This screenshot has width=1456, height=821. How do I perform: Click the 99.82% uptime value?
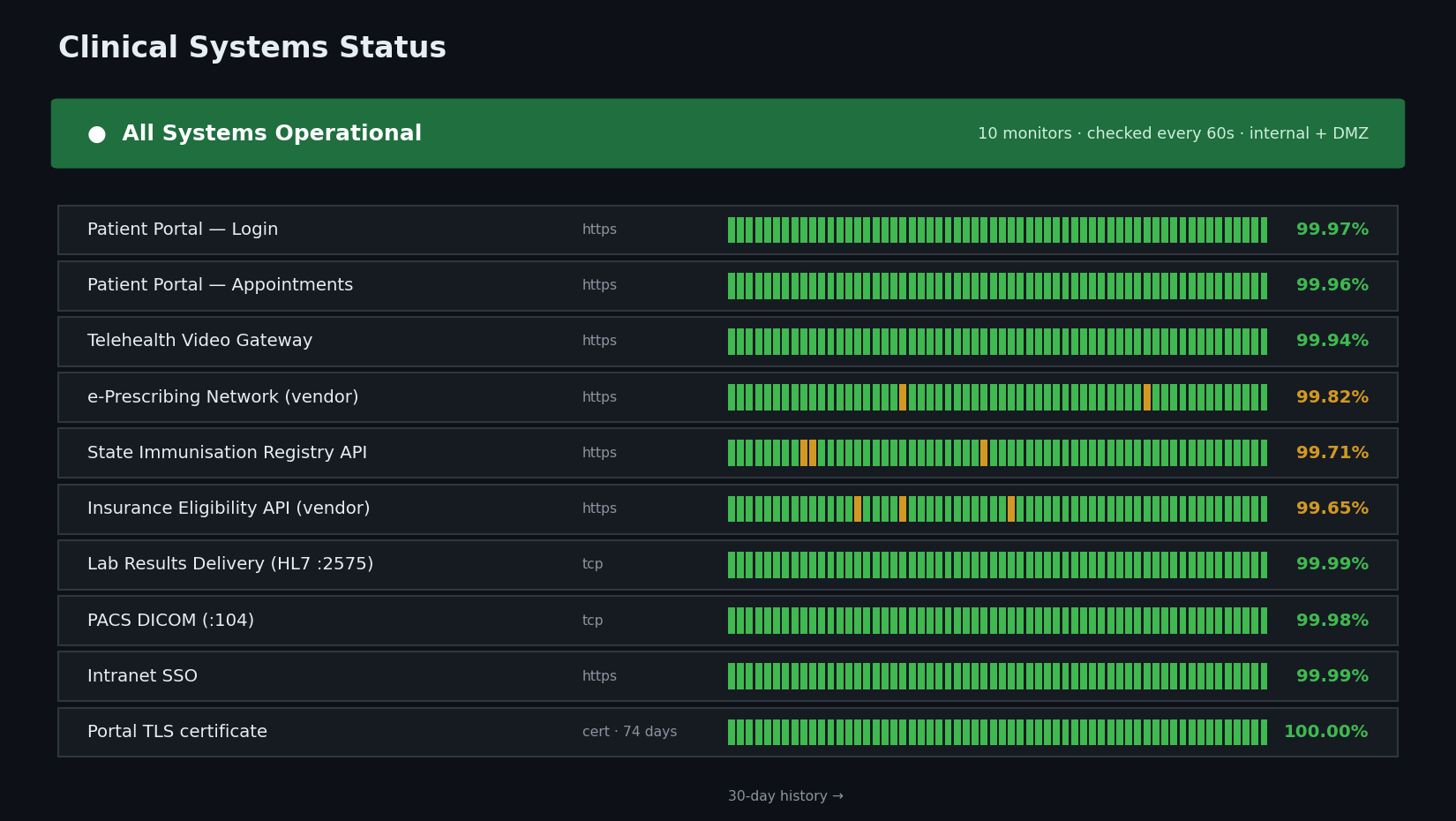[1332, 397]
